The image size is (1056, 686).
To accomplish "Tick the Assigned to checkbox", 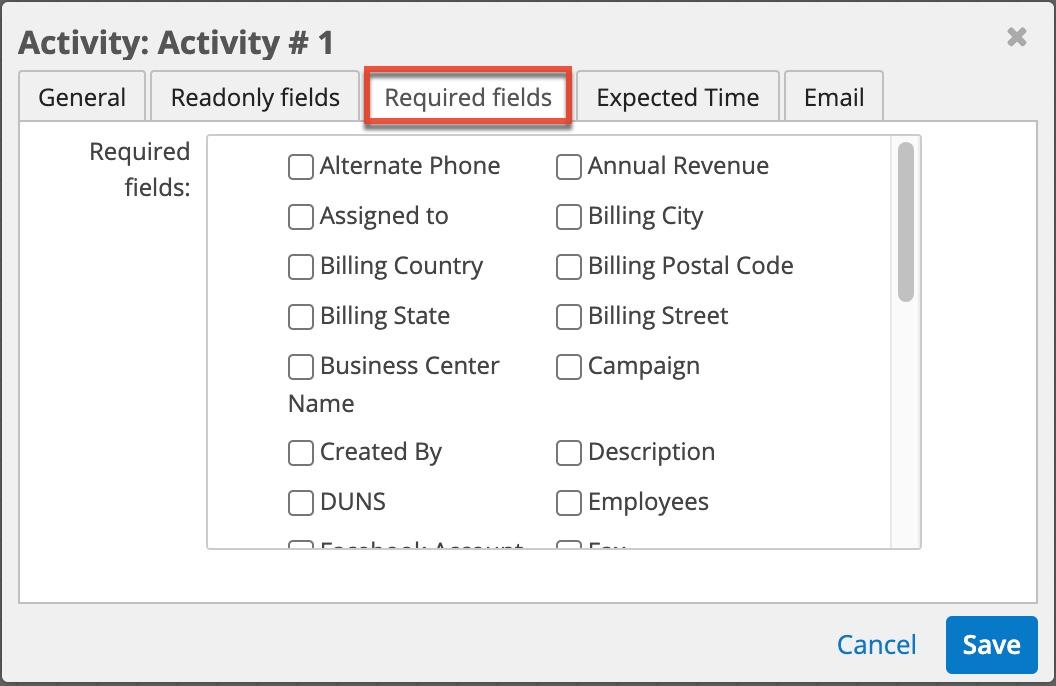I will pos(301,217).
